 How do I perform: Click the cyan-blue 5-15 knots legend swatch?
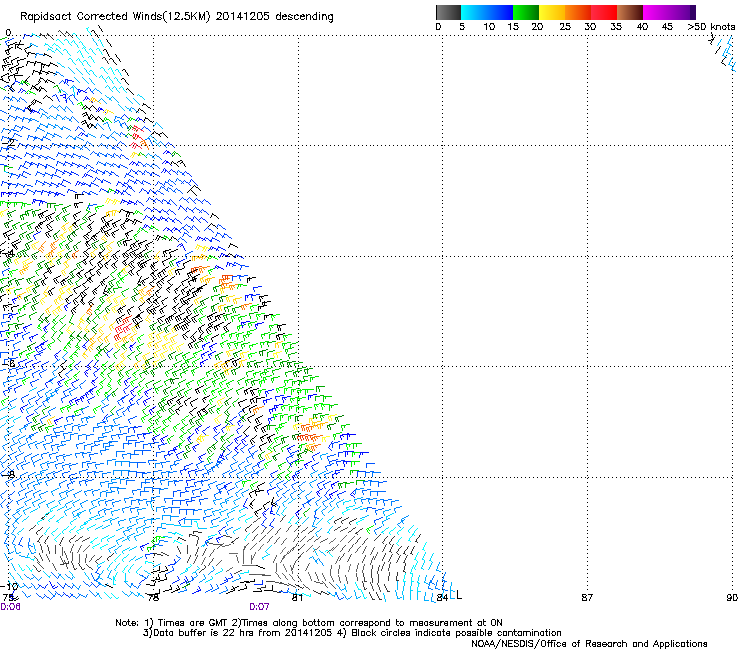point(487,12)
